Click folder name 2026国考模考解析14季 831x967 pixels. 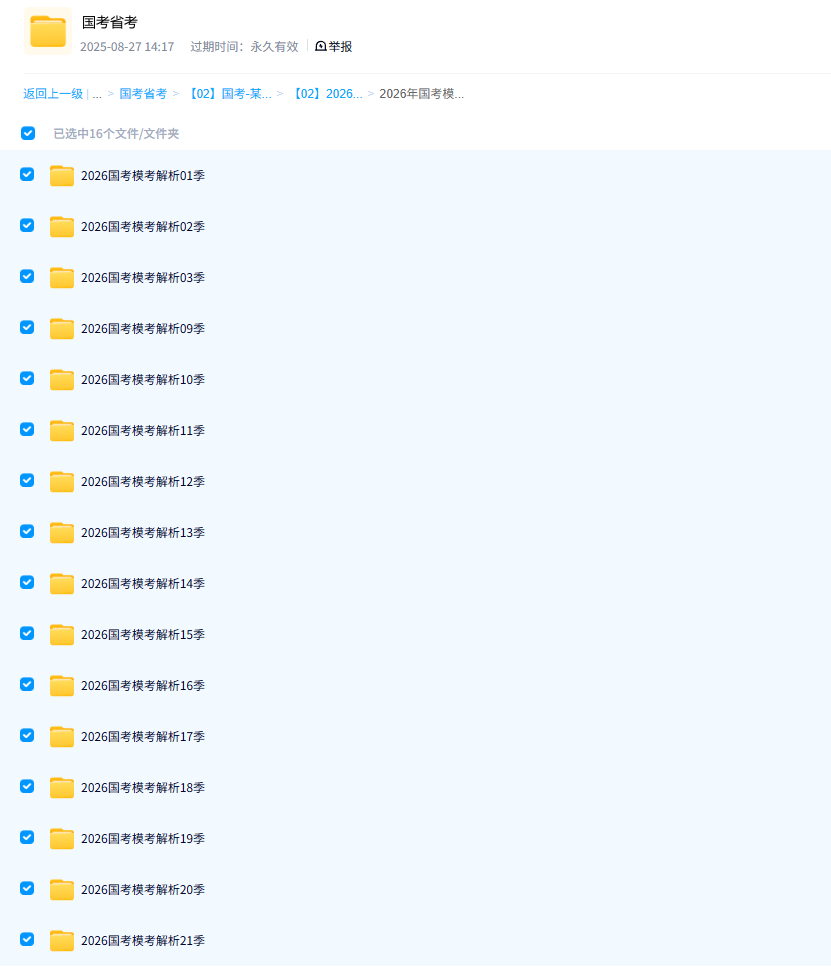coord(143,583)
